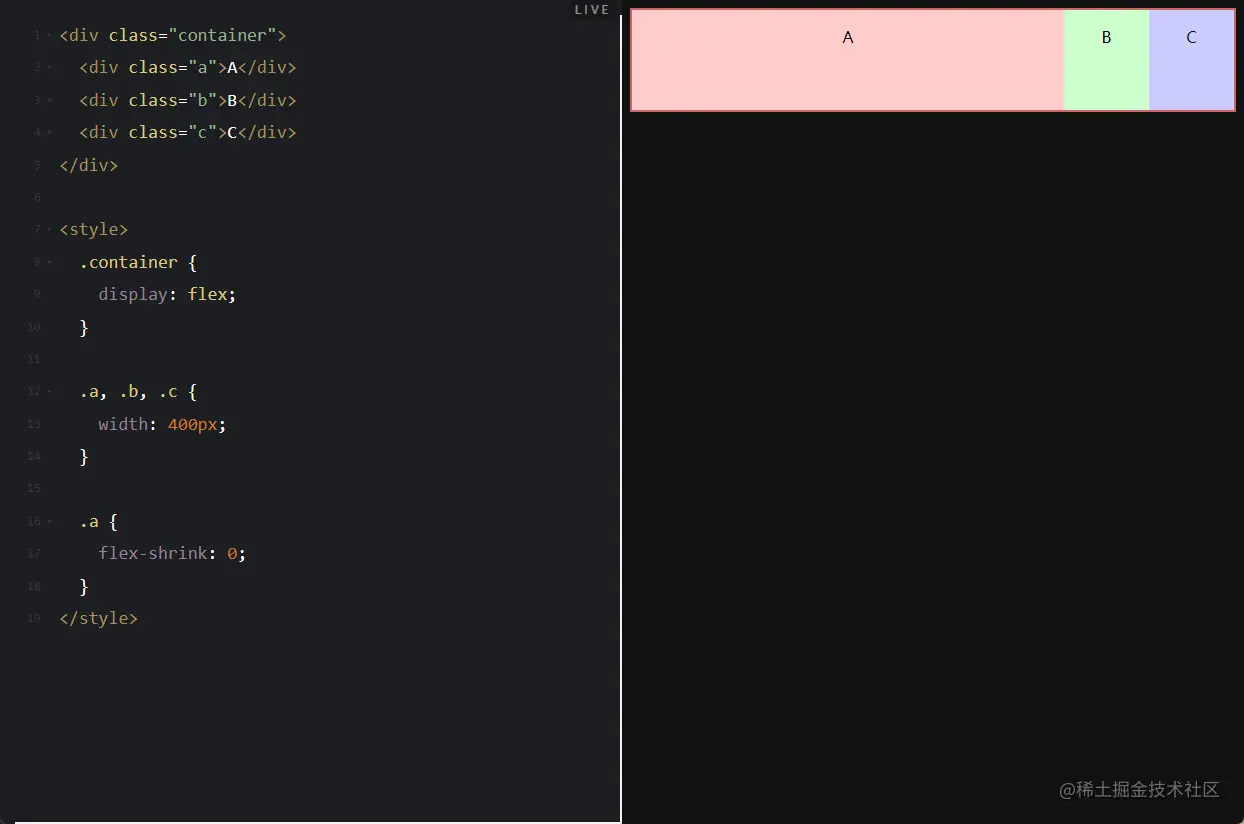Image resolution: width=1244 pixels, height=824 pixels.
Task: Click the div class="b" code line
Action: coord(188,100)
